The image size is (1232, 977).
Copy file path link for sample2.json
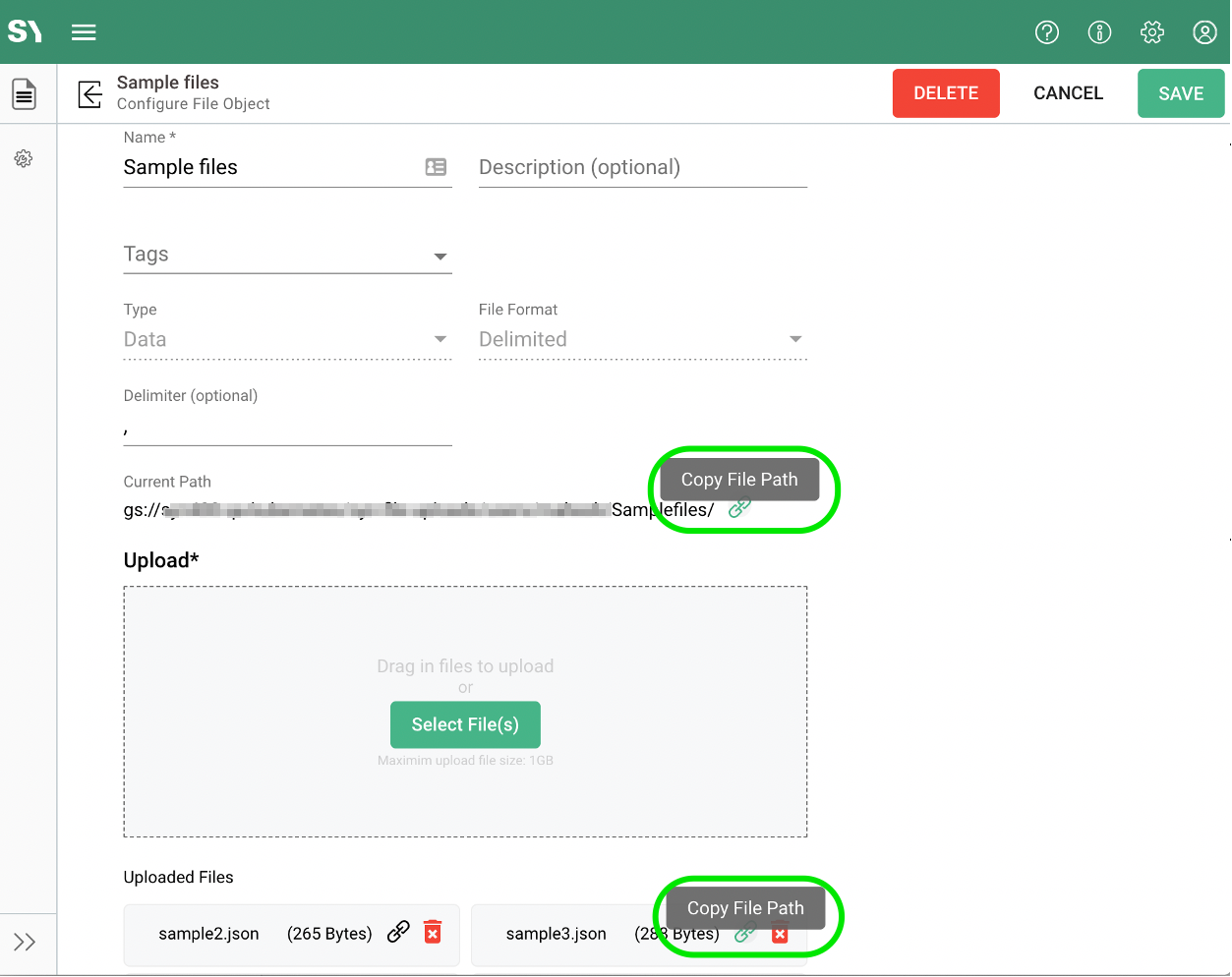(398, 932)
